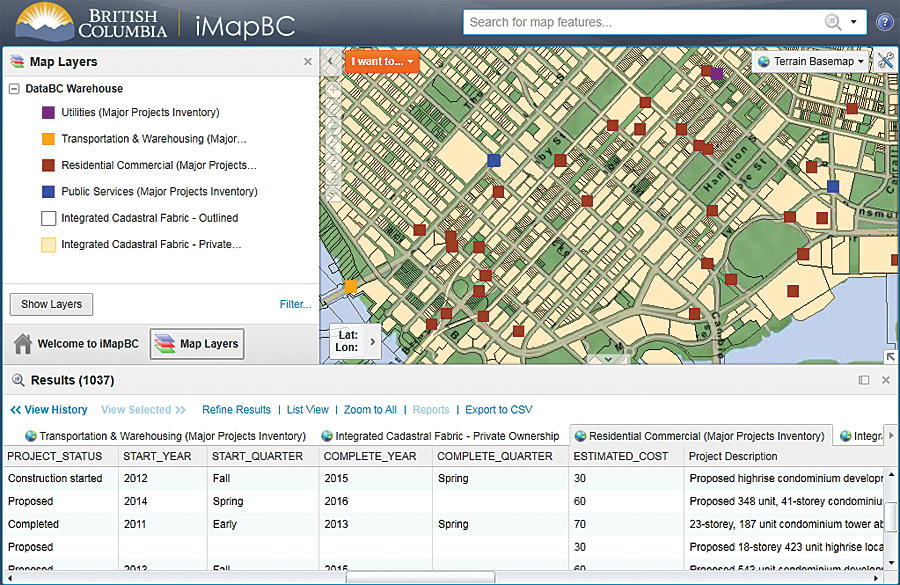Expand the Lat Lon coordinates panel

click(x=373, y=342)
